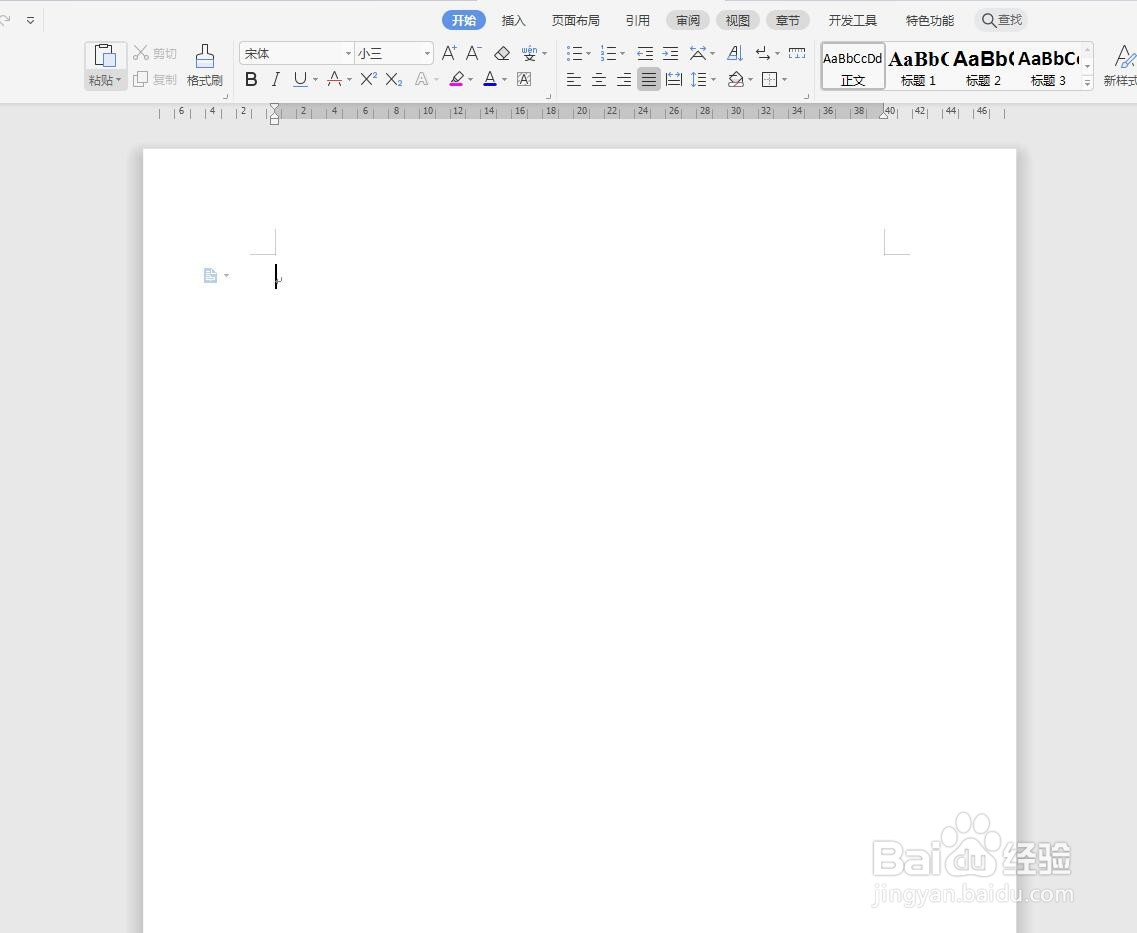Open quick access toolbar customize arrow
The image size is (1137, 933).
(30, 20)
